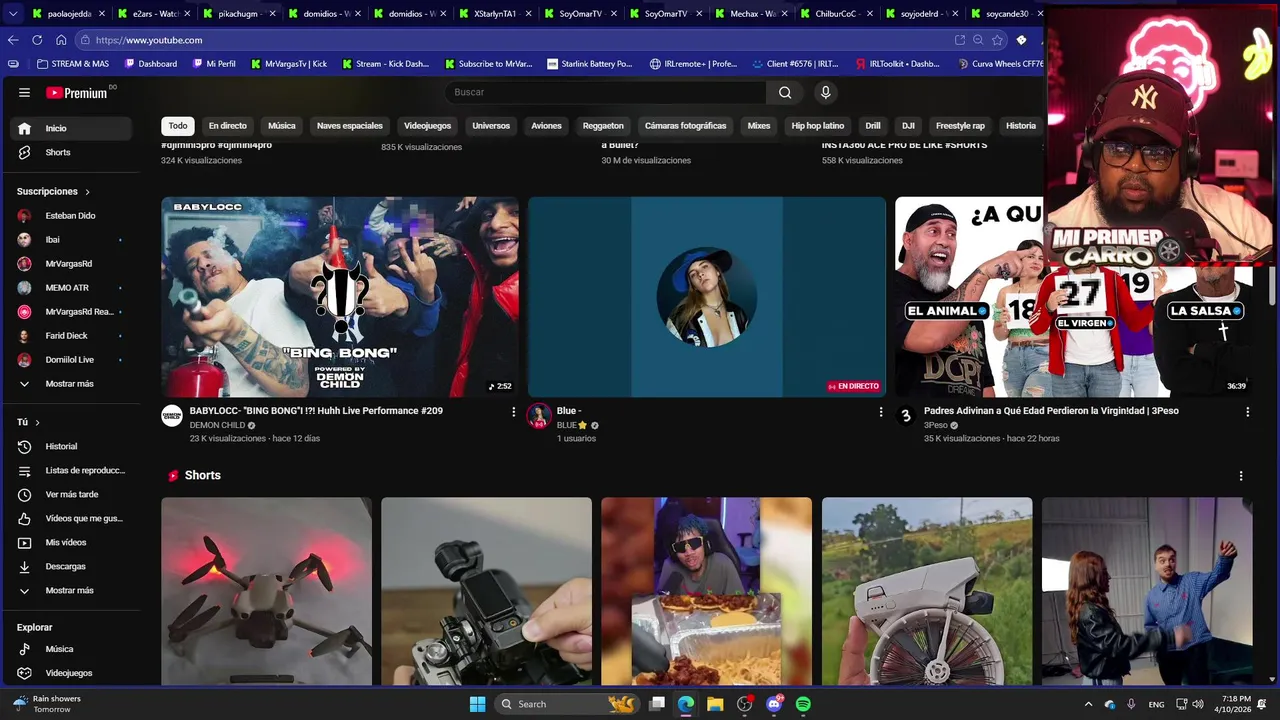Open the MEMO ATR subscription

71,288
